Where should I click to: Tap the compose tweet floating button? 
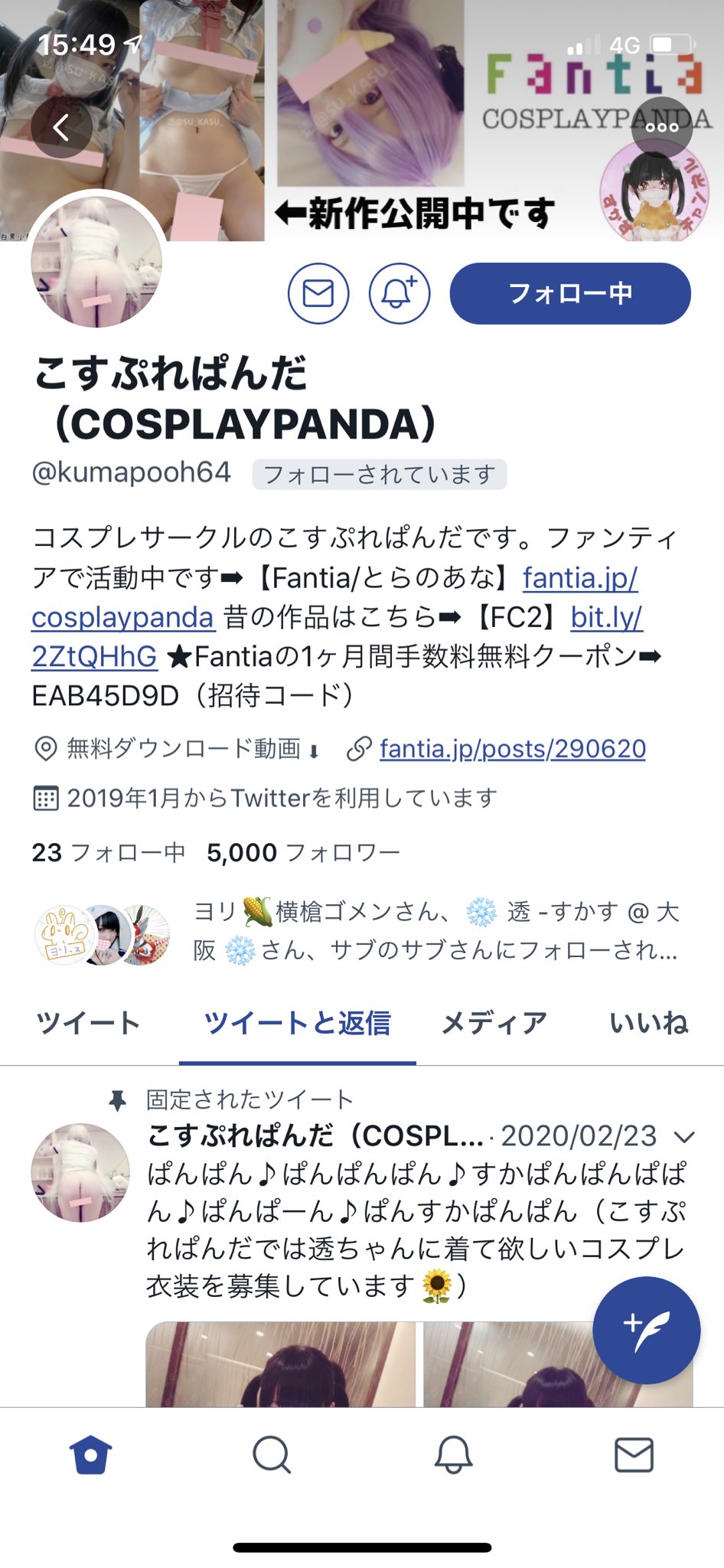(647, 1331)
